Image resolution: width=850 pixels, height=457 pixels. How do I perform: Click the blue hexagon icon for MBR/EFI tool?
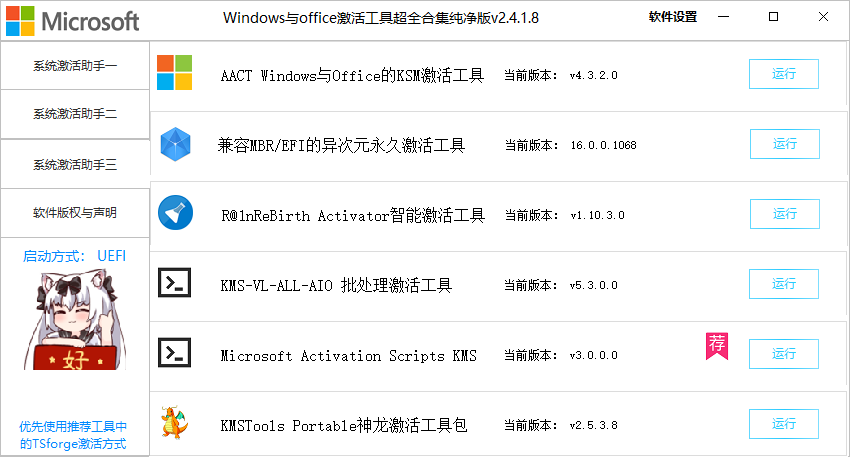pyautogui.click(x=175, y=144)
